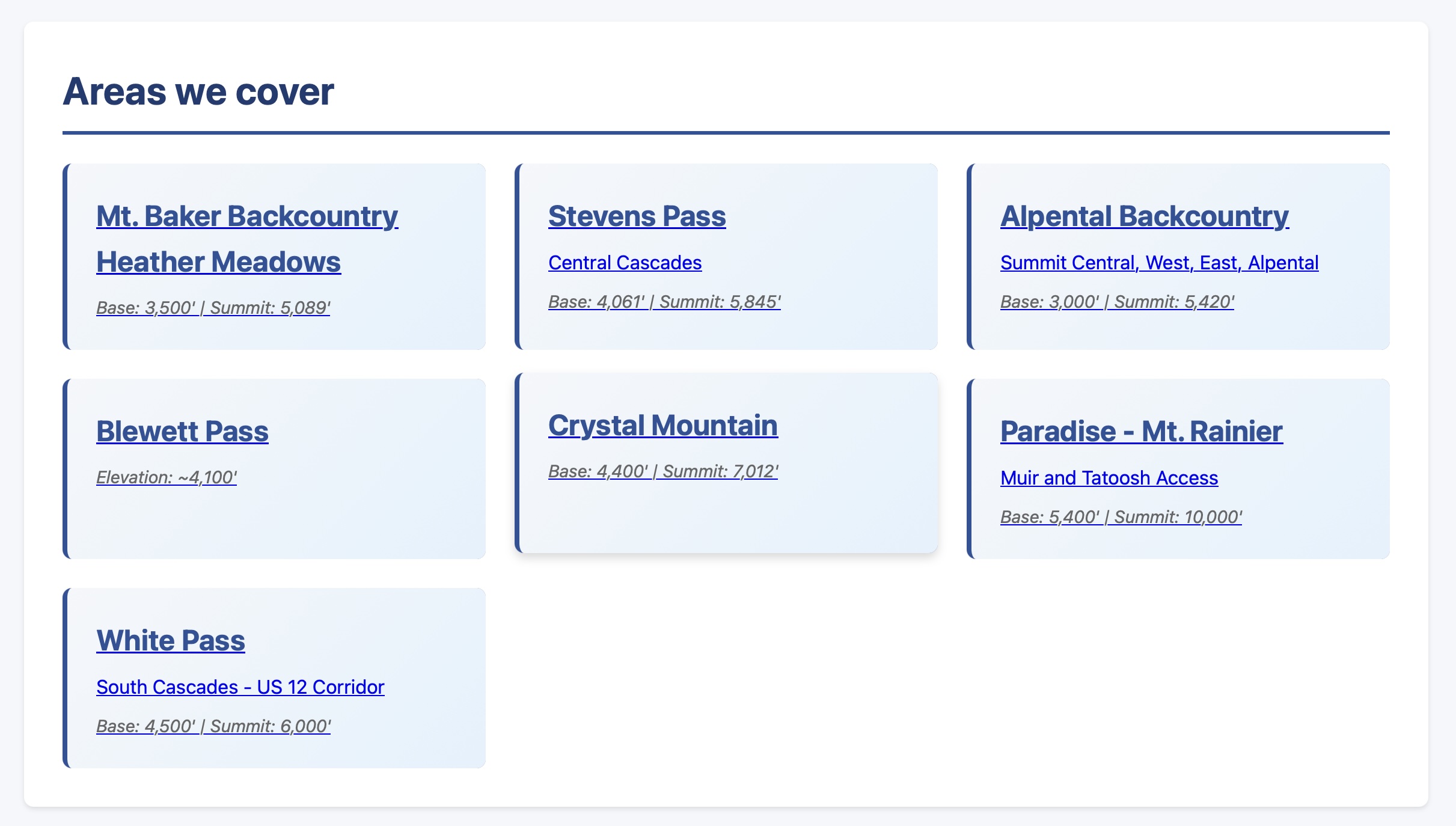
Task: Click Base 4,500' Summit 6,000' elevation text
Action: (213, 726)
